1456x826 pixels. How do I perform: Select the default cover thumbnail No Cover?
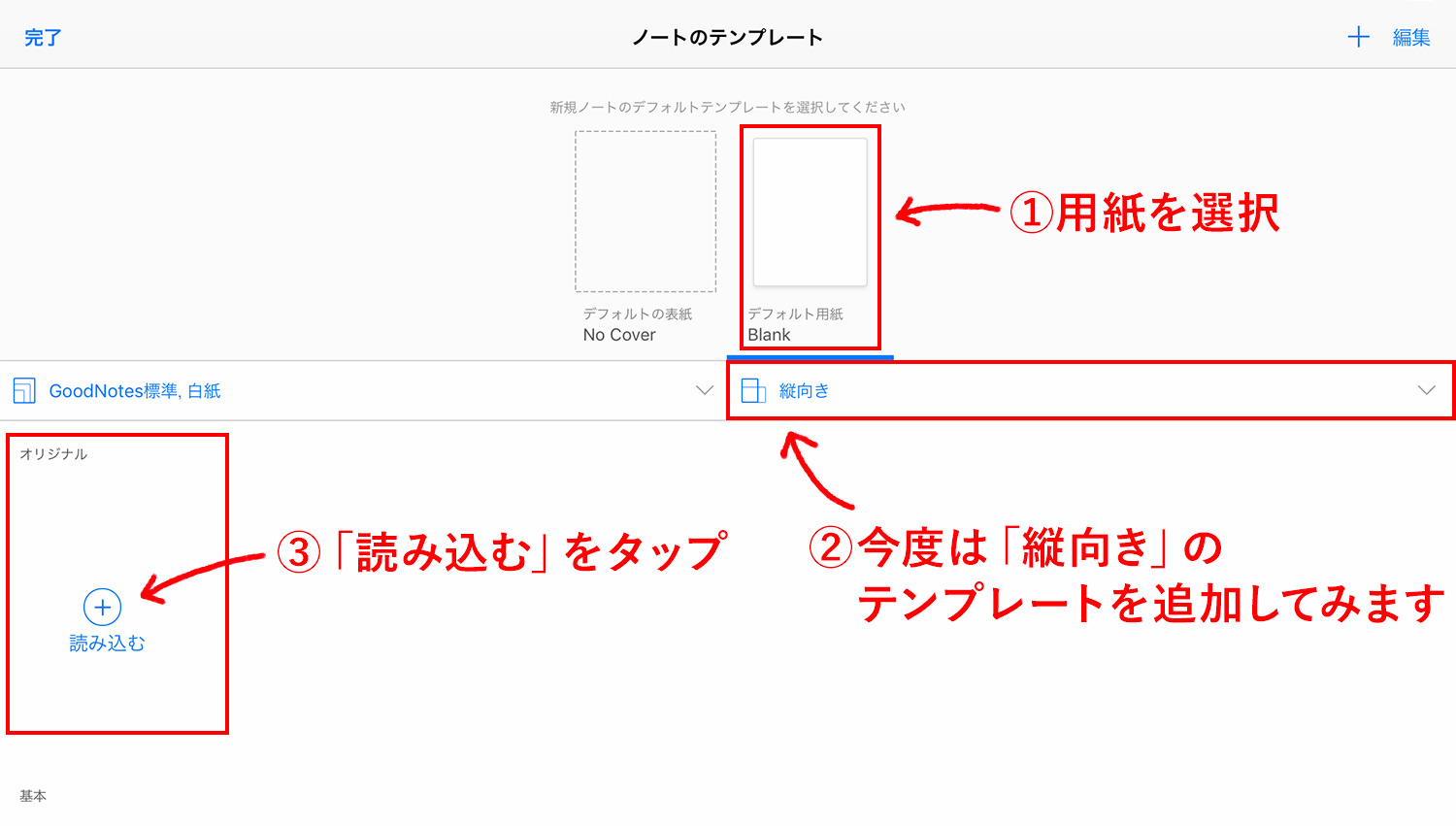pyautogui.click(x=645, y=212)
